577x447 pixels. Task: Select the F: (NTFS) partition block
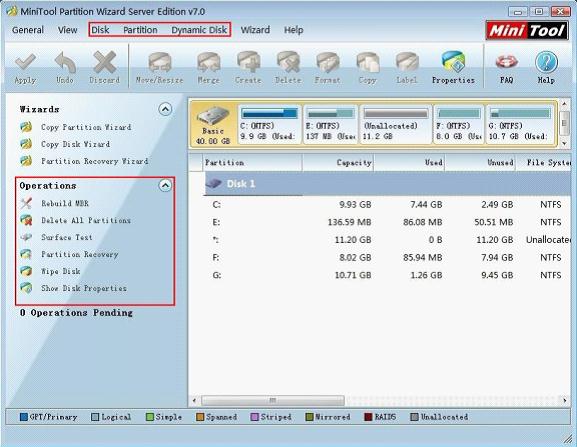coord(459,124)
